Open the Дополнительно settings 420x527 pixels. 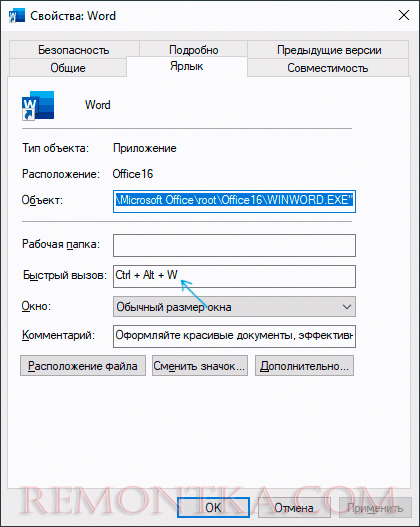coord(304,365)
